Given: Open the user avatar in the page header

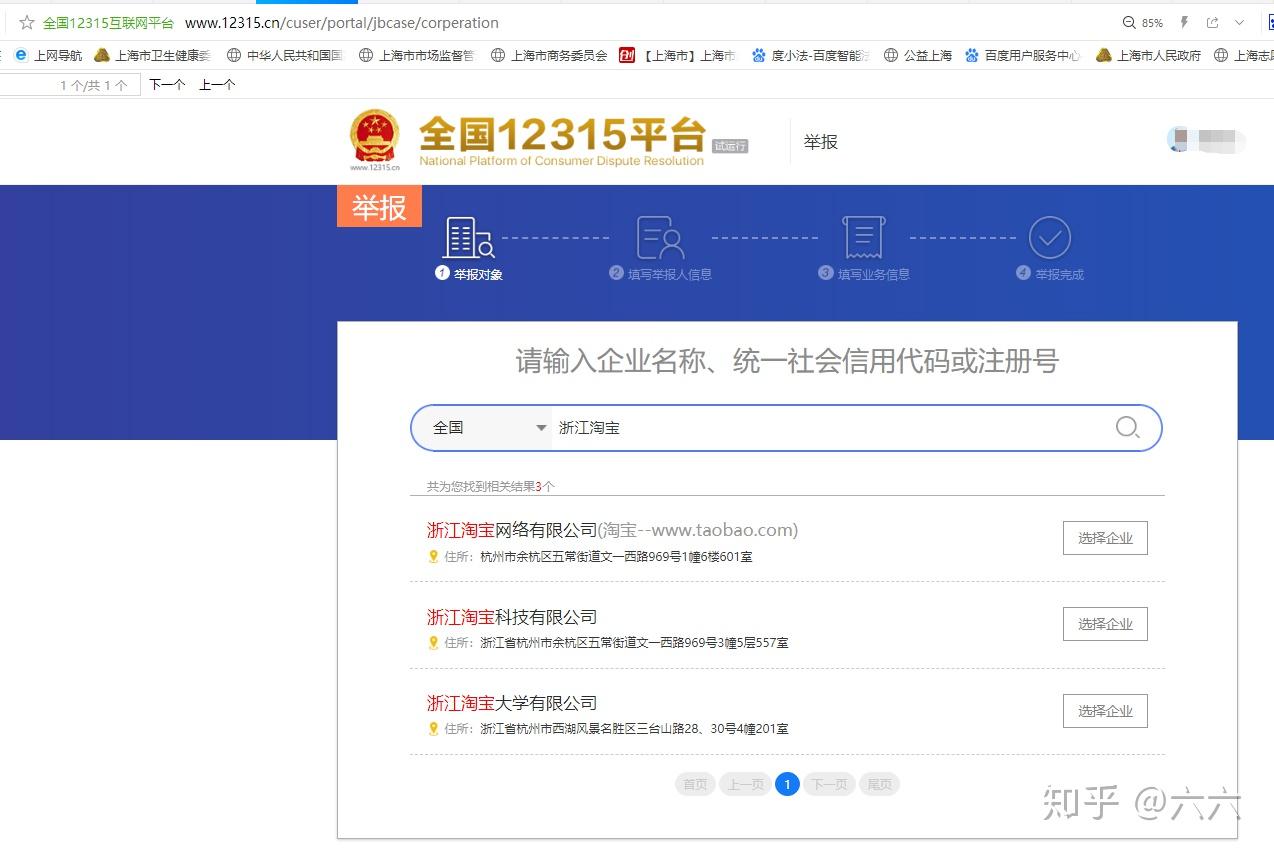Looking at the screenshot, I should 1178,141.
